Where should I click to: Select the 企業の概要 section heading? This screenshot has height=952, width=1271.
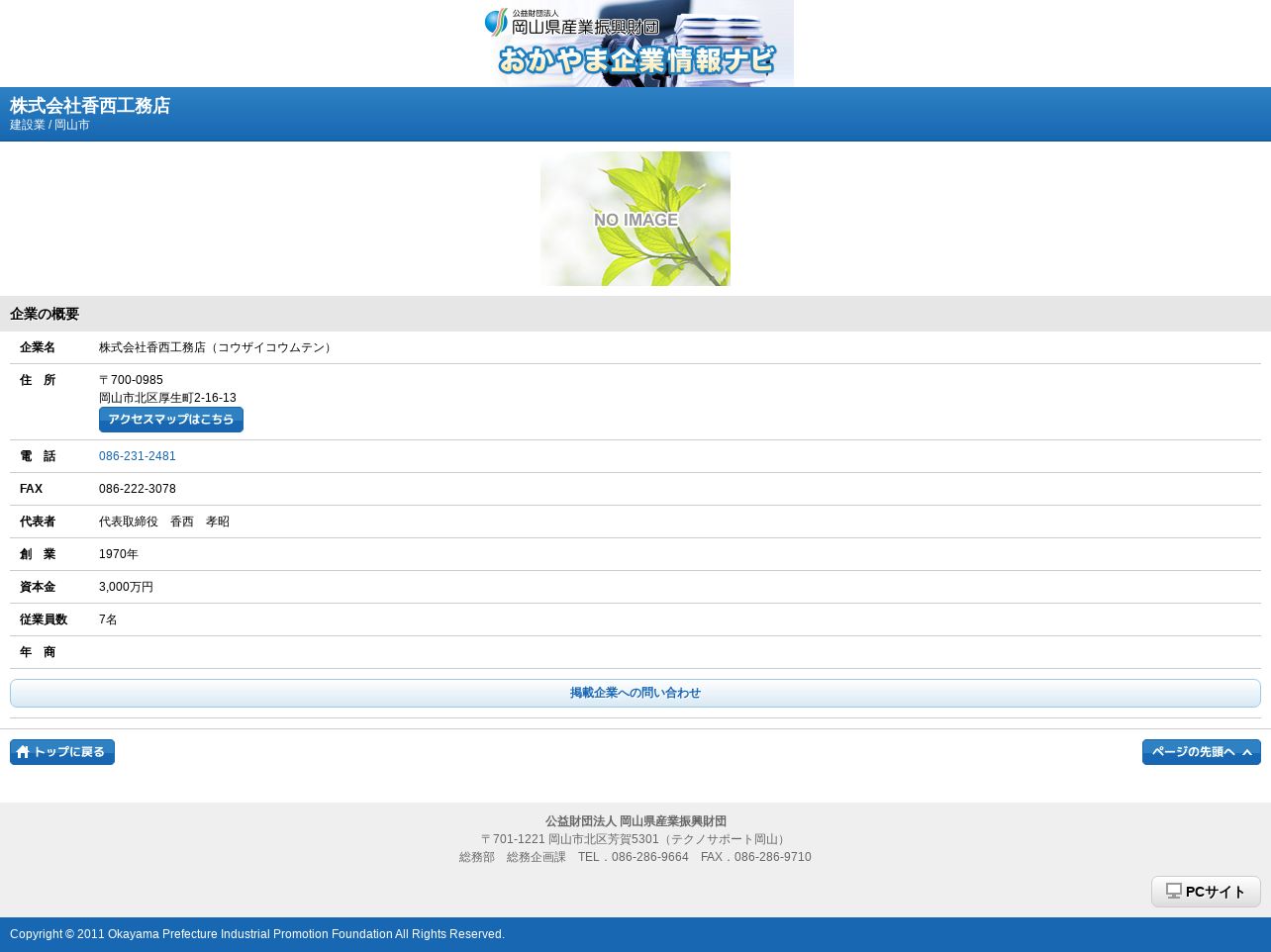tap(45, 314)
